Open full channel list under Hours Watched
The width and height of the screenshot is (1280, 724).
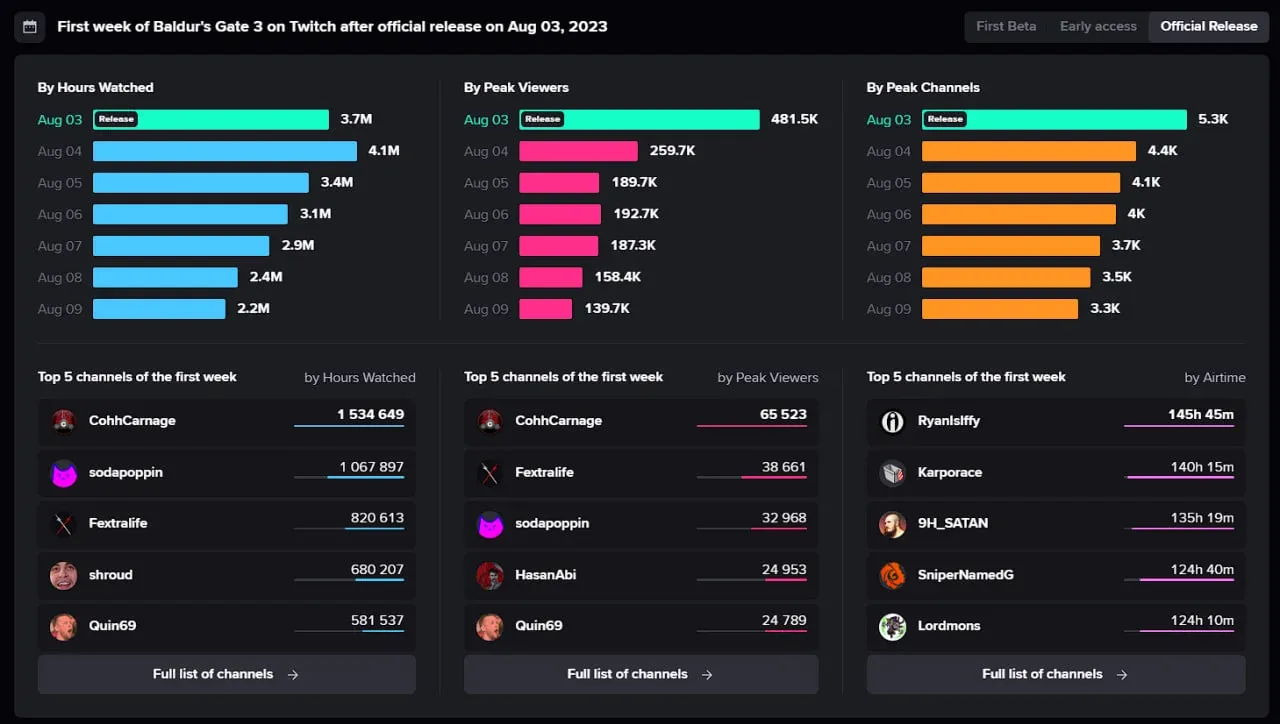(227, 674)
